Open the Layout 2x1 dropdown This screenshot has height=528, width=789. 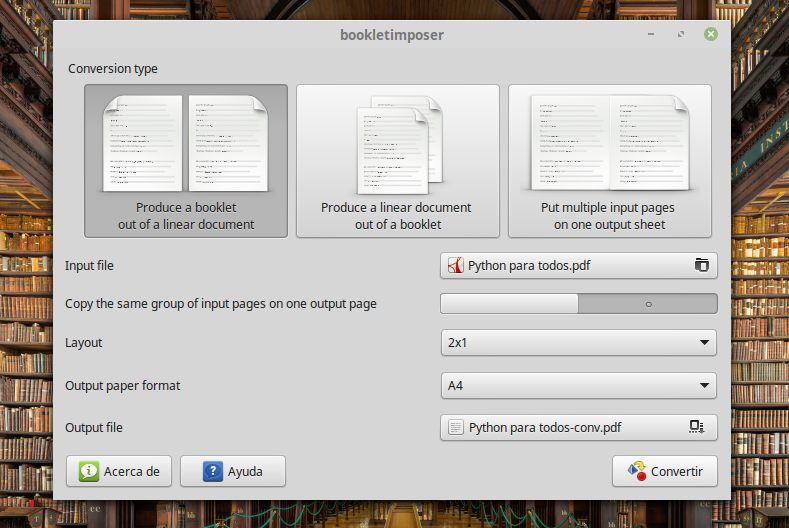[x=578, y=343]
